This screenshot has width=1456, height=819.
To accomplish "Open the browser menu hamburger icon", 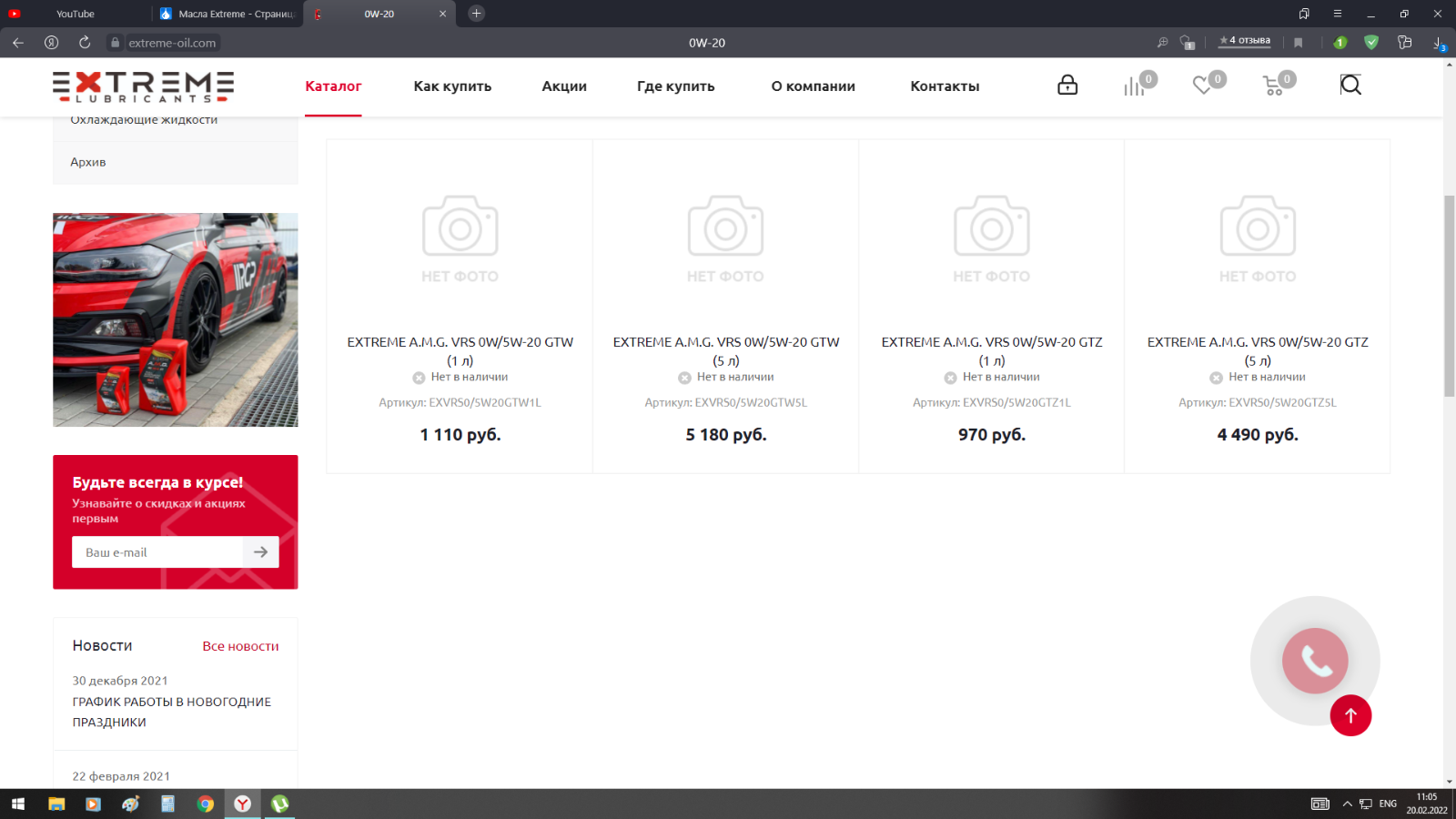I will [1338, 14].
